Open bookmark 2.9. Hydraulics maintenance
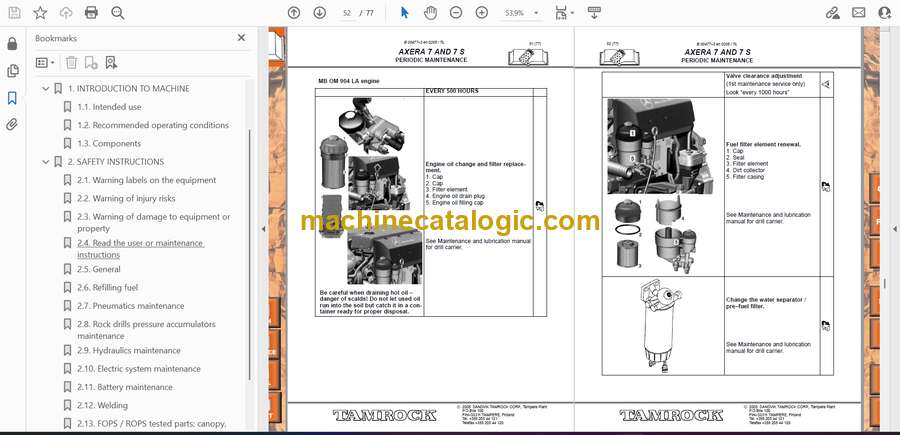 click(129, 350)
